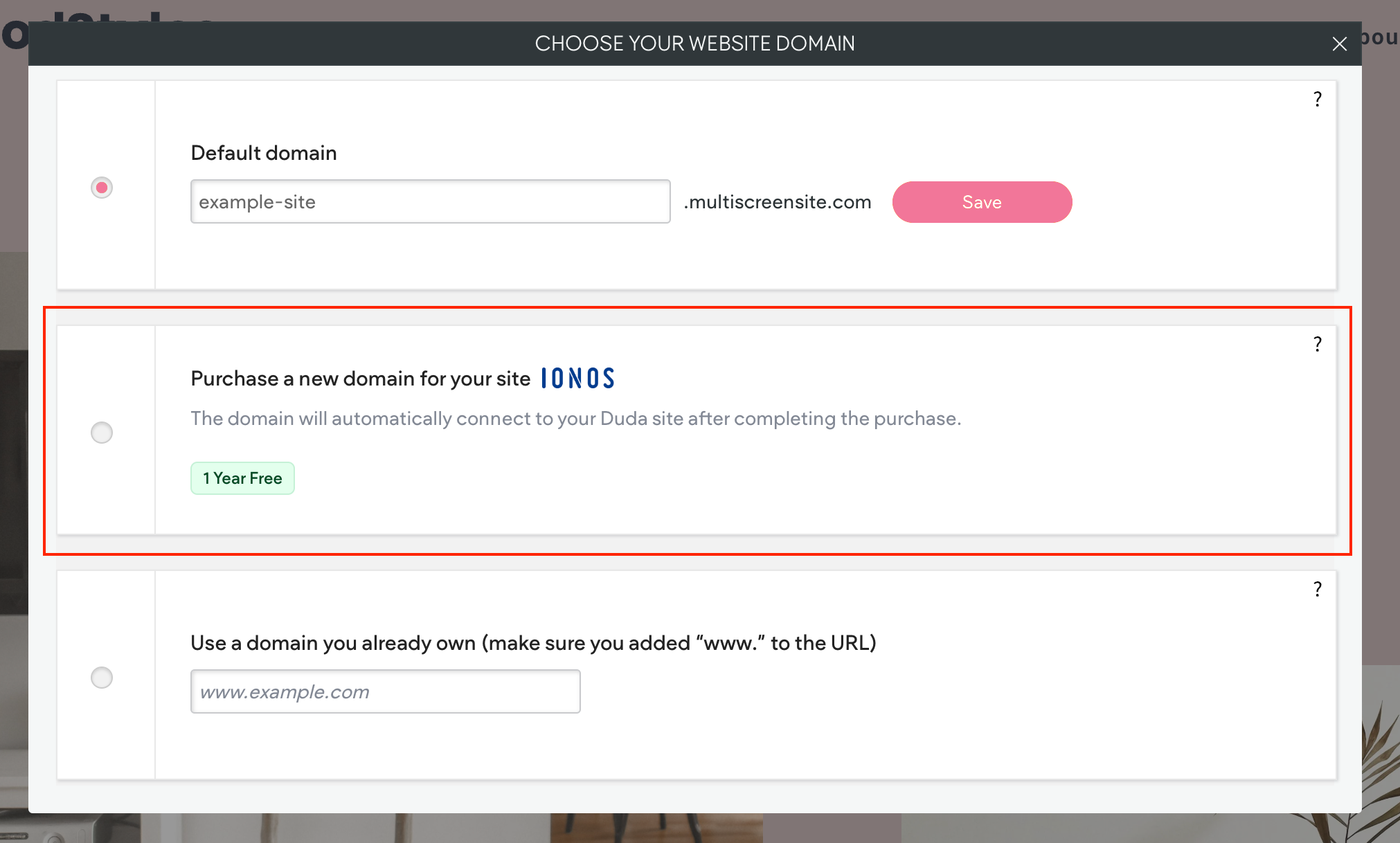Select the Purchase a new domain option
The image size is (1400, 843).
101,432
